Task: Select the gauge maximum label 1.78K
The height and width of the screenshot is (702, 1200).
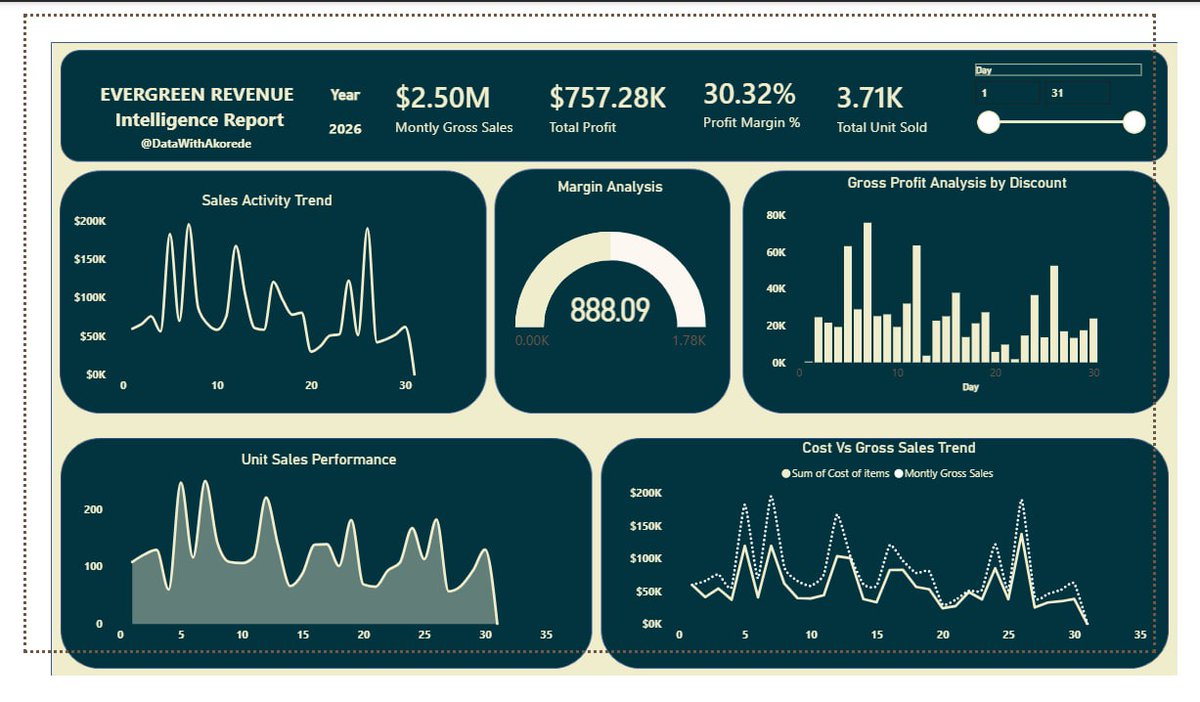Action: [x=689, y=340]
